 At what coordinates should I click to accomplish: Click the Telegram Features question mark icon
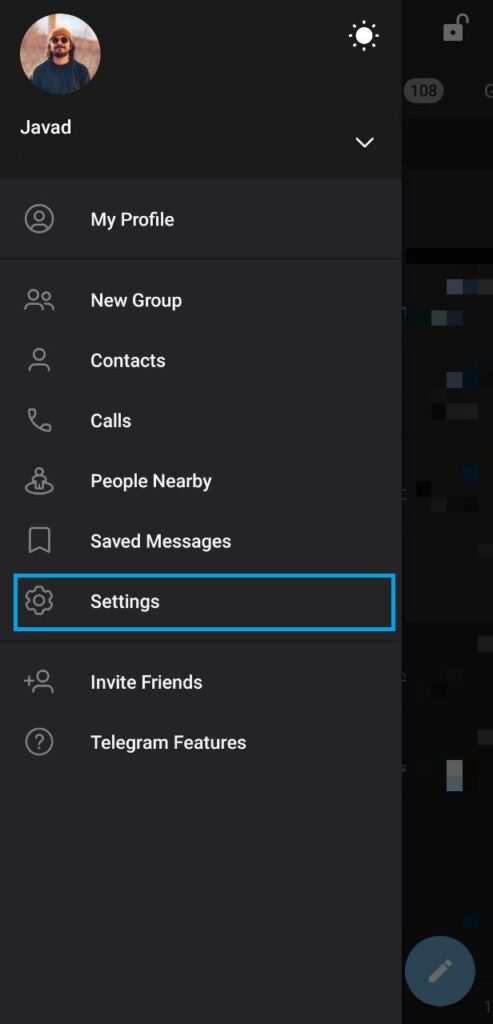point(39,742)
